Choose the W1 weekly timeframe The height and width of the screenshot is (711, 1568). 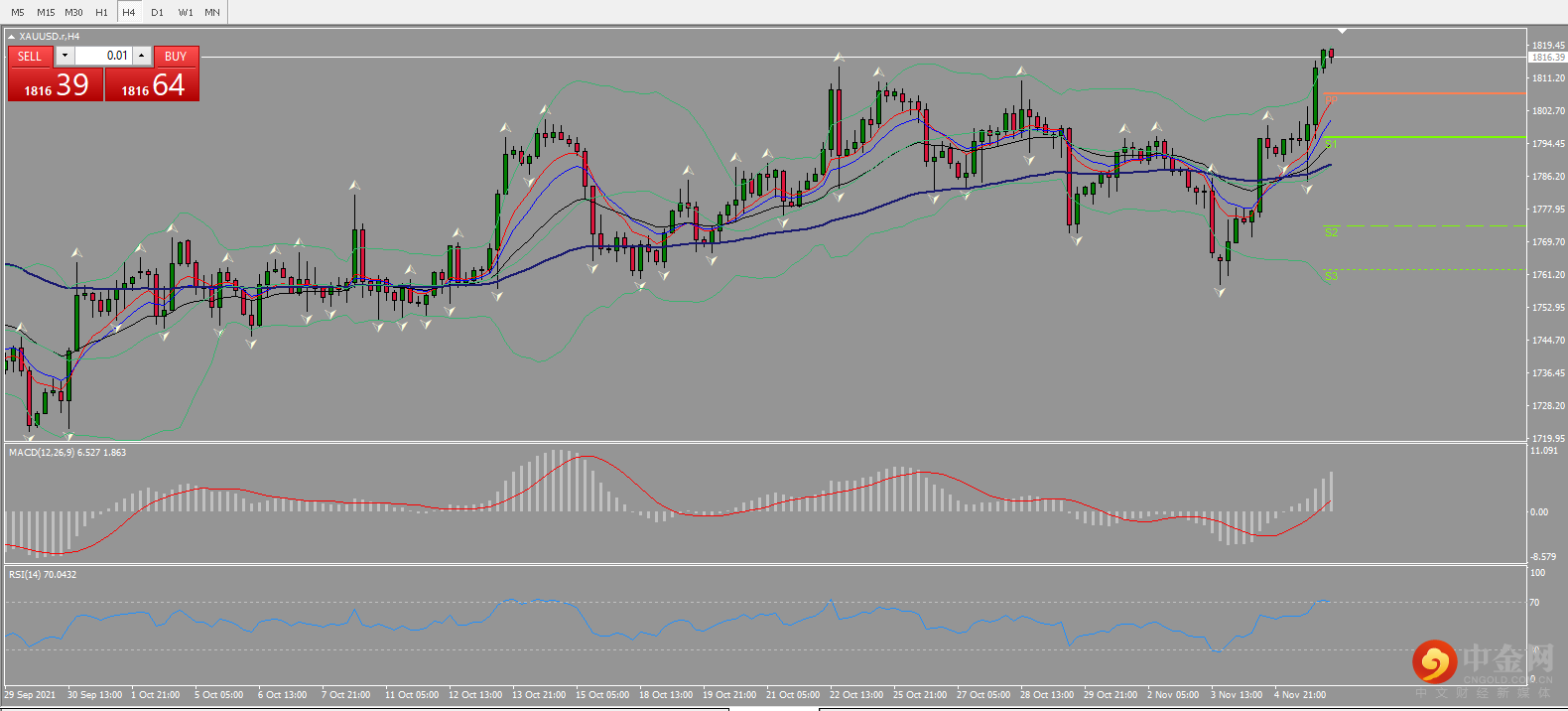click(x=186, y=12)
